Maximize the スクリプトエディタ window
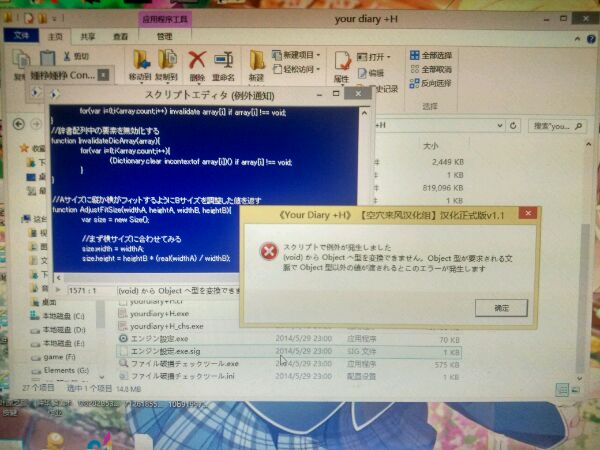Screen dimensions: 600x450 (x=336, y=93)
